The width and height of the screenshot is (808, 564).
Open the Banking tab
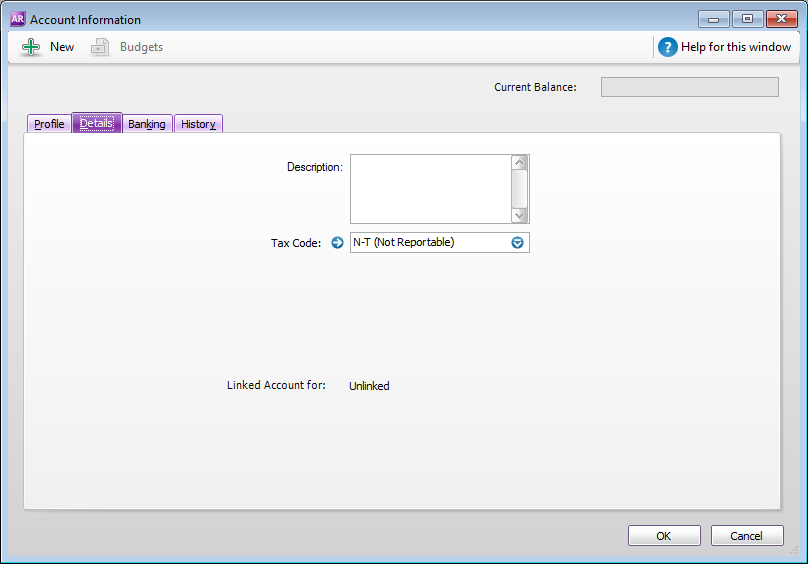point(147,124)
